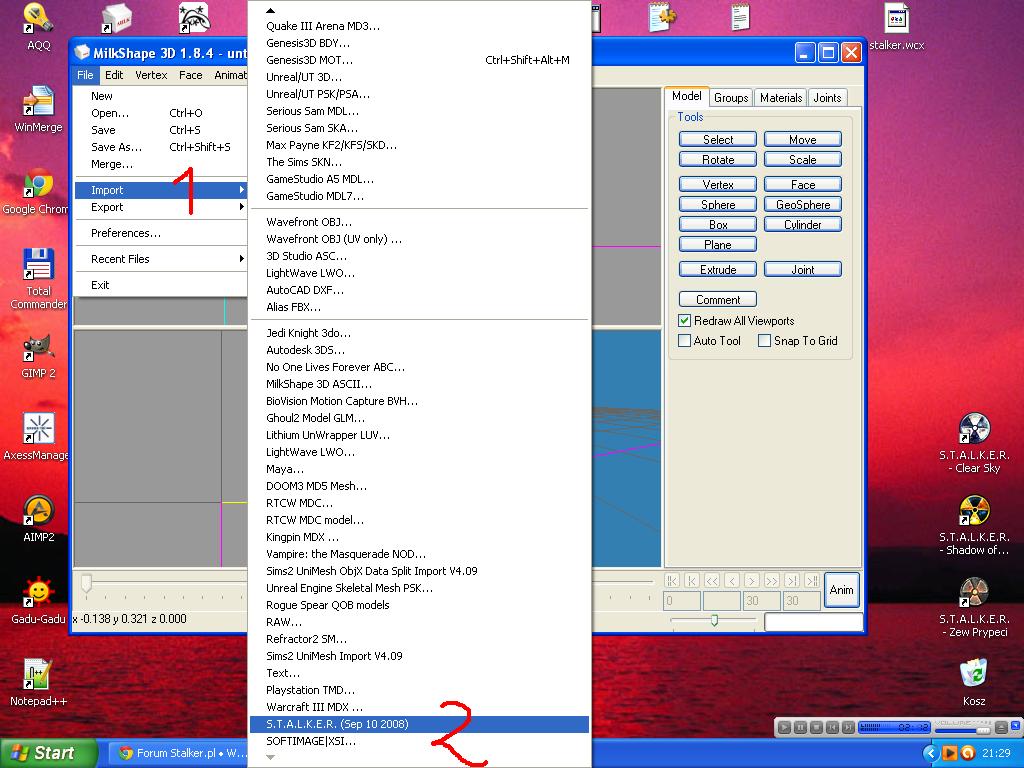The image size is (1024, 768).
Task: Click the empty text field beside Anim slider
Action: (x=814, y=622)
